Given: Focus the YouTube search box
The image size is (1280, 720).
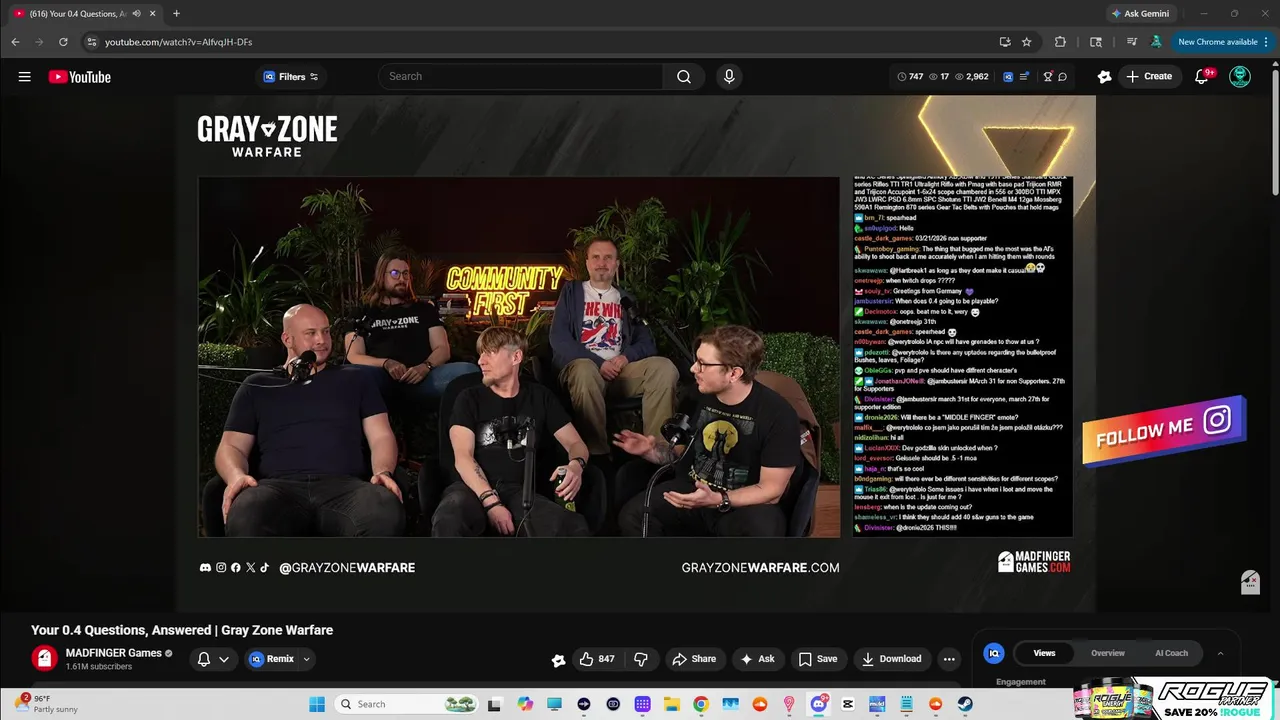Looking at the screenshot, I should [520, 77].
